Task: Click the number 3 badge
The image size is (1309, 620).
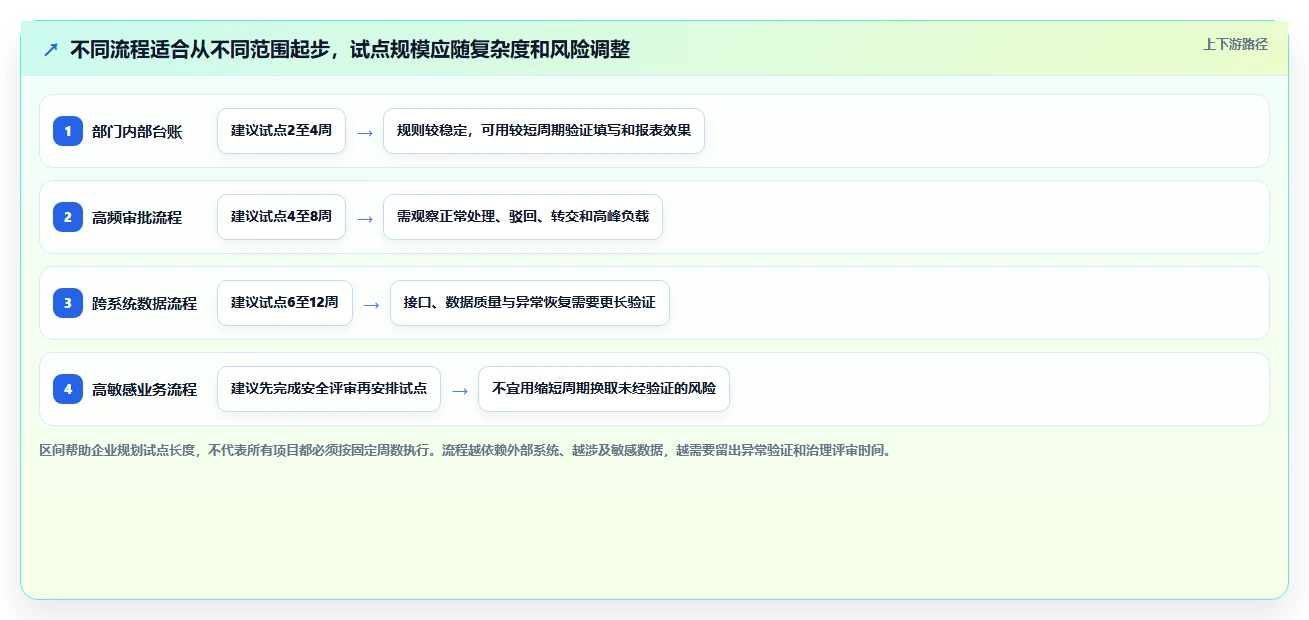Action: [x=68, y=303]
